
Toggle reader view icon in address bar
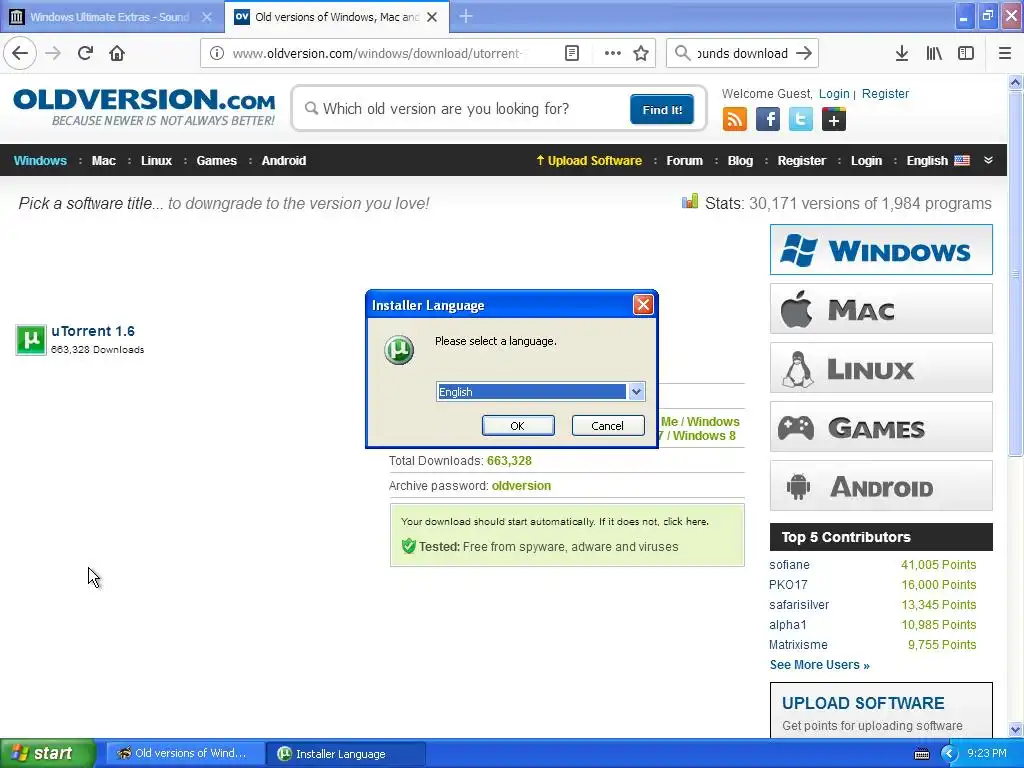pos(571,53)
